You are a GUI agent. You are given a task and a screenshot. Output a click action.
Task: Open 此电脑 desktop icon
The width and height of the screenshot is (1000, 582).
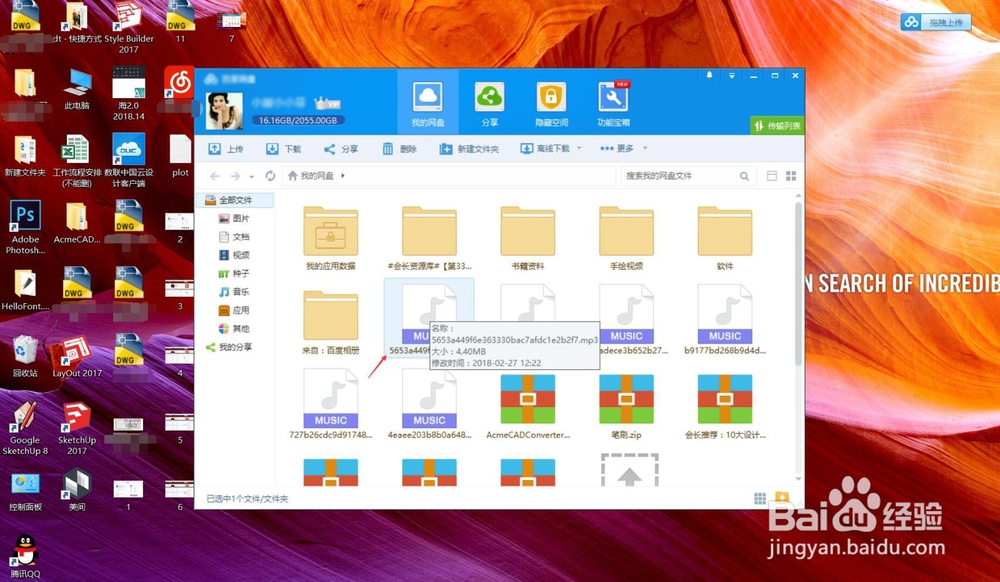77,89
